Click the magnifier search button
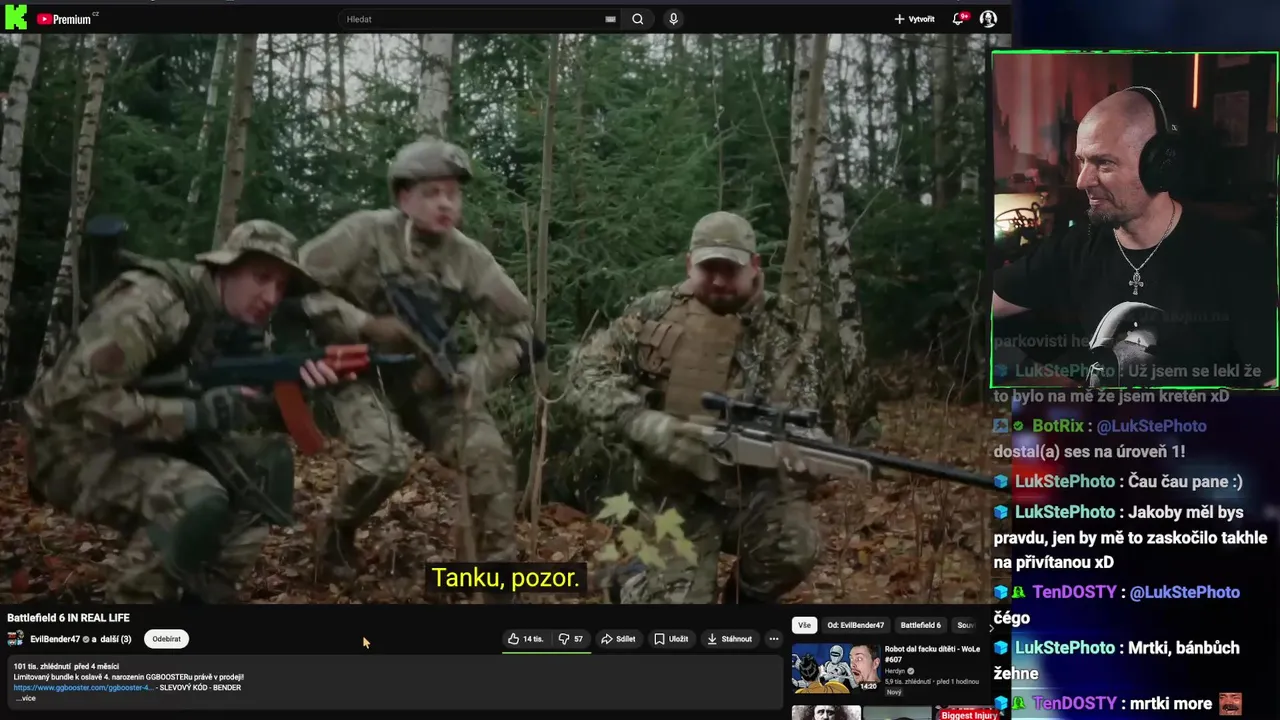Viewport: 1280px width, 720px height. click(x=638, y=19)
